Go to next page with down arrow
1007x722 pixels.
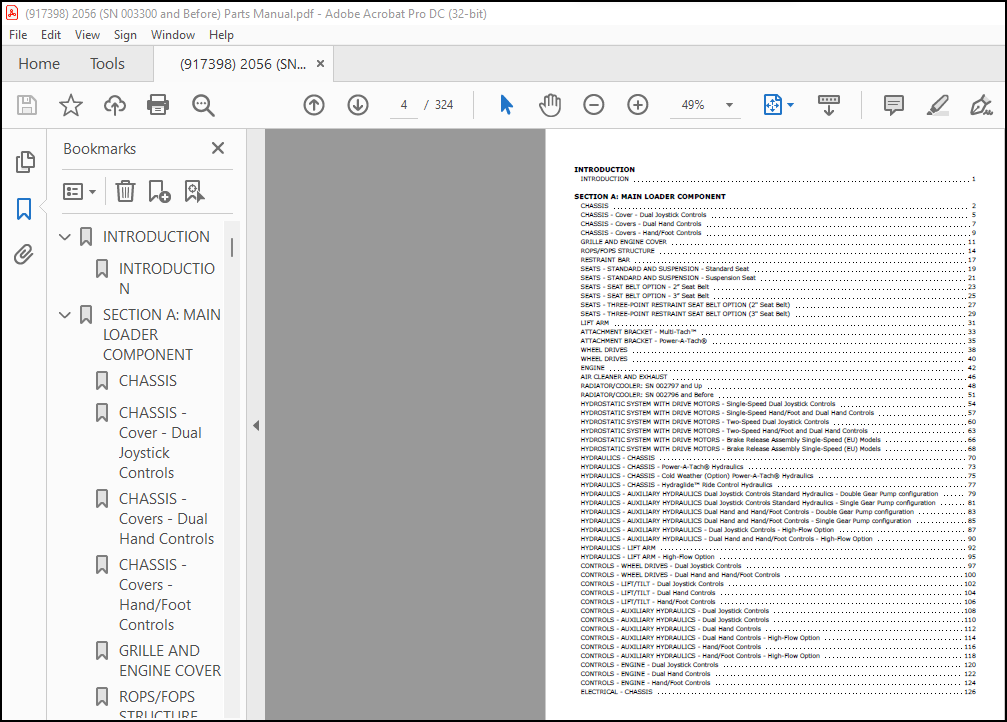coord(358,105)
